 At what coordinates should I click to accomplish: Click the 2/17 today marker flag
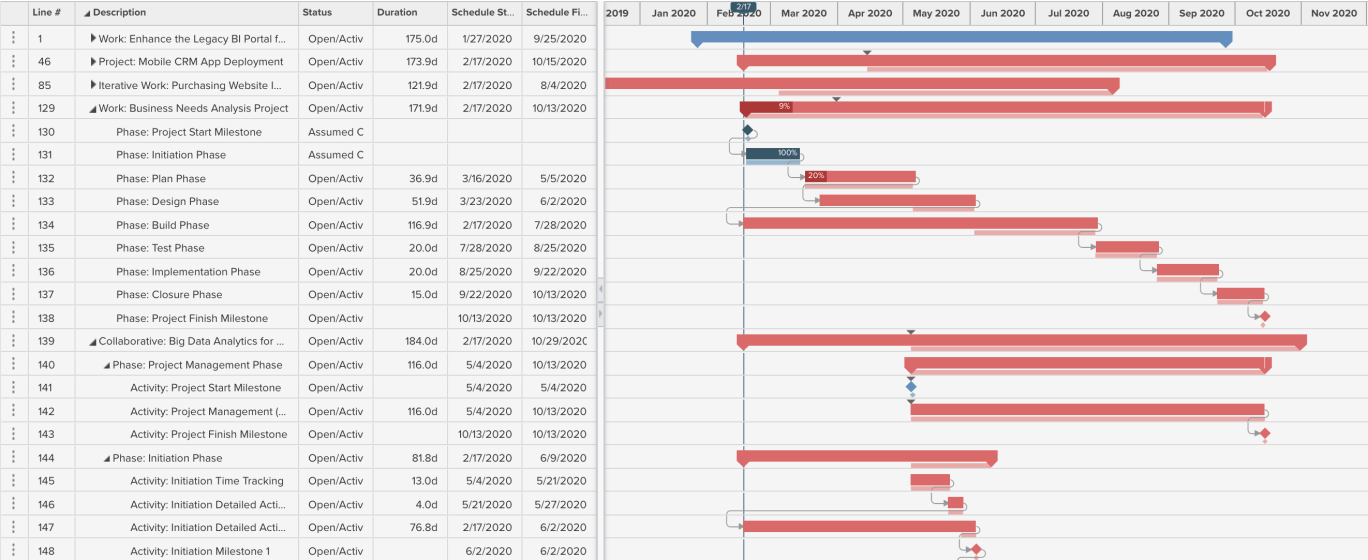tap(744, 6)
